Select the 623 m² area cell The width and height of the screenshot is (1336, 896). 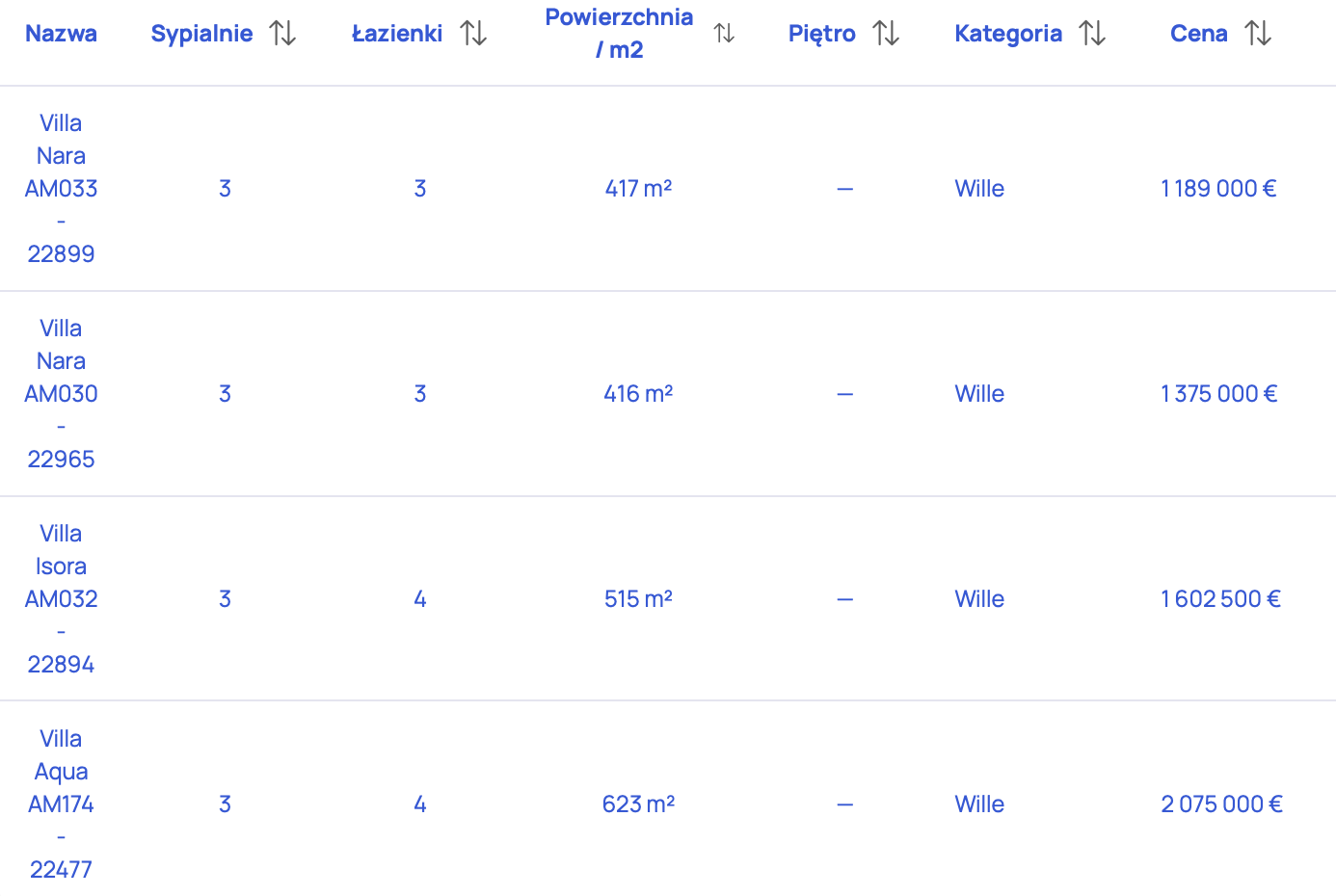click(x=638, y=804)
